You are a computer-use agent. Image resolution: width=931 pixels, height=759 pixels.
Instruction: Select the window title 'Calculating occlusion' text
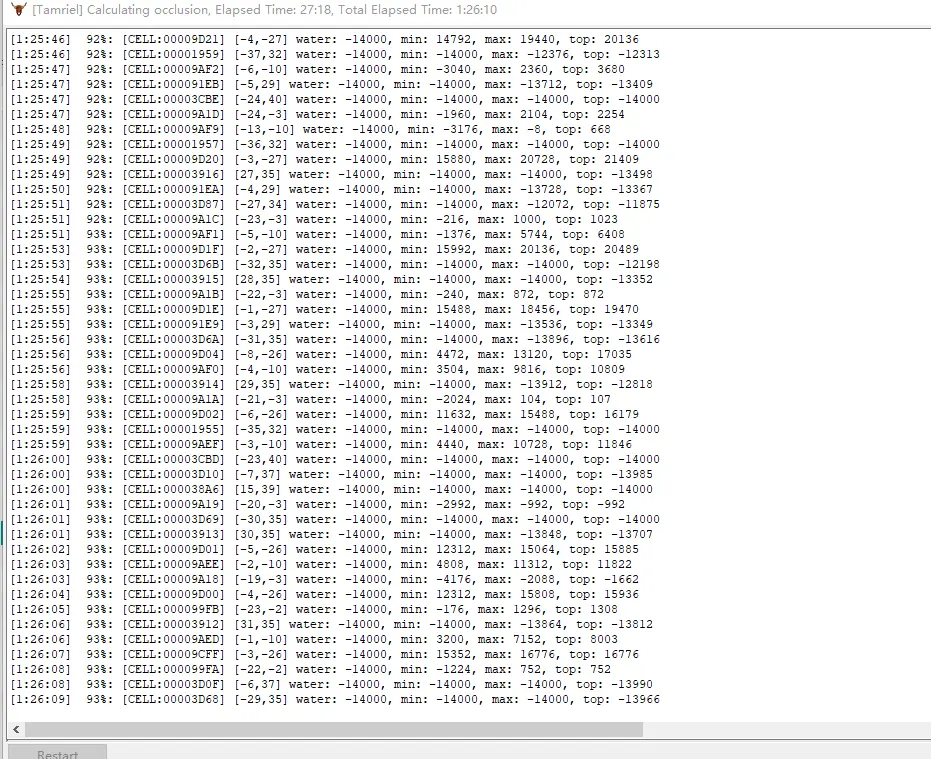point(147,10)
